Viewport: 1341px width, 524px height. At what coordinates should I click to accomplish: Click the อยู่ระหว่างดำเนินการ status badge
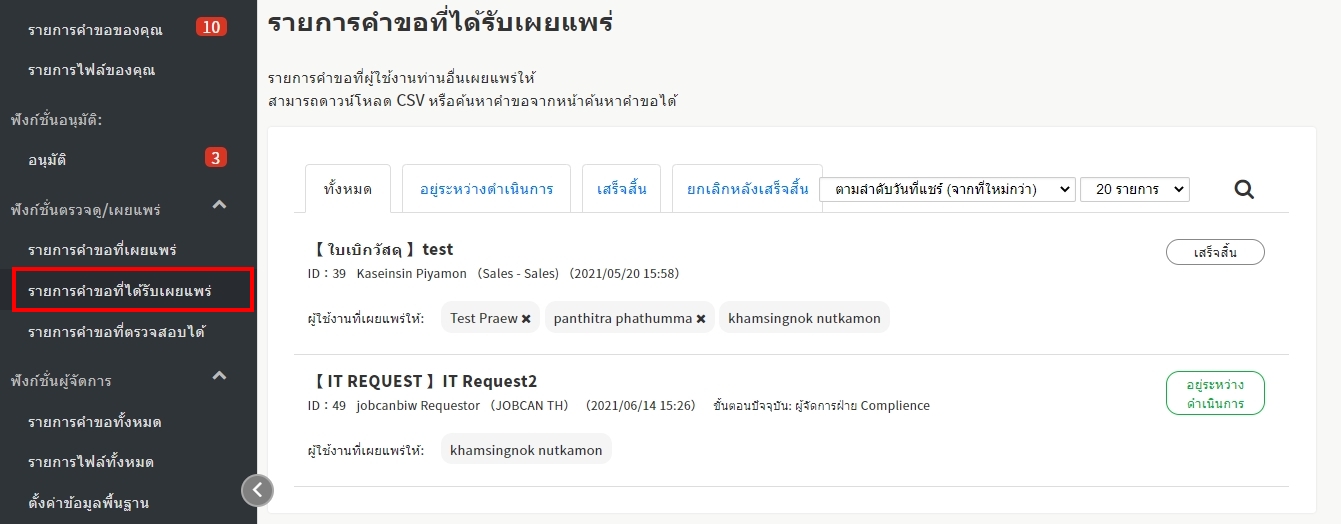click(1215, 393)
